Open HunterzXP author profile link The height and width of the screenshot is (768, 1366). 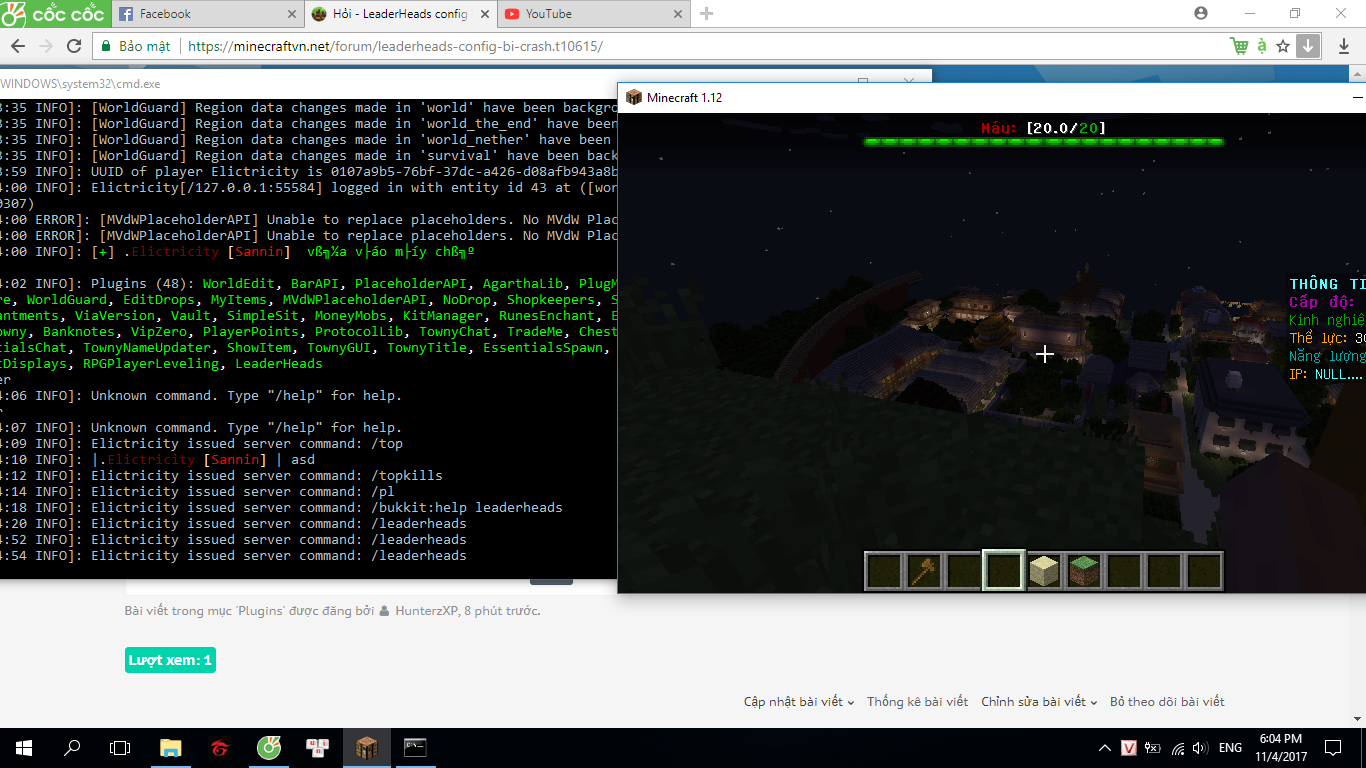click(x=426, y=610)
